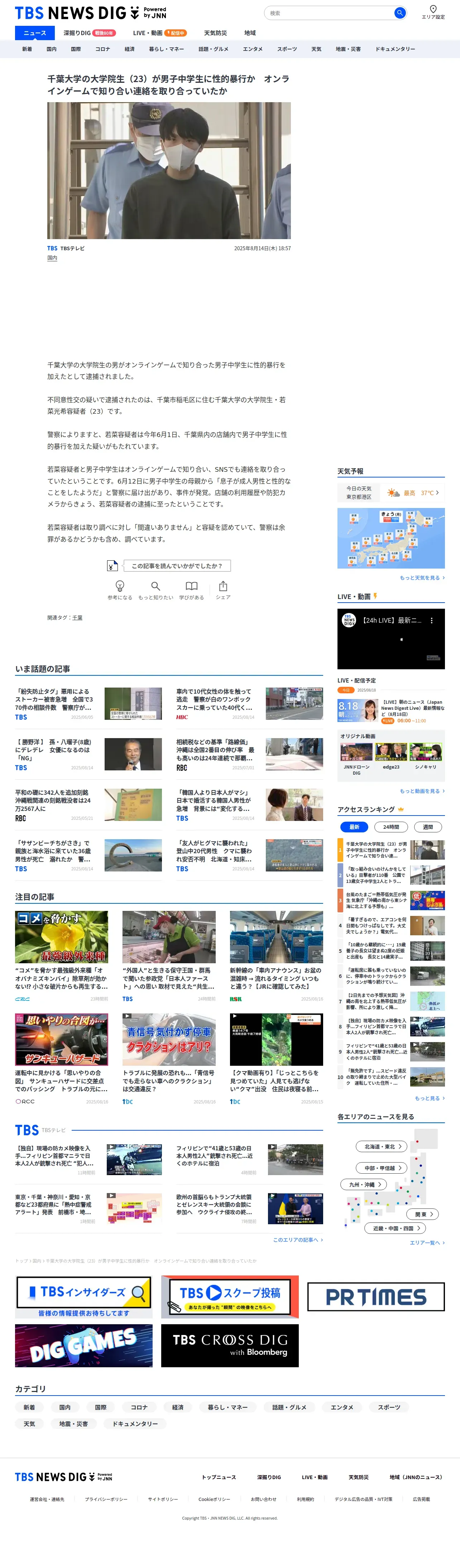Open the 青信号気付かず停車 article thumbnail
Viewport: 460px width, 1568px height.
pyautogui.click(x=169, y=1040)
